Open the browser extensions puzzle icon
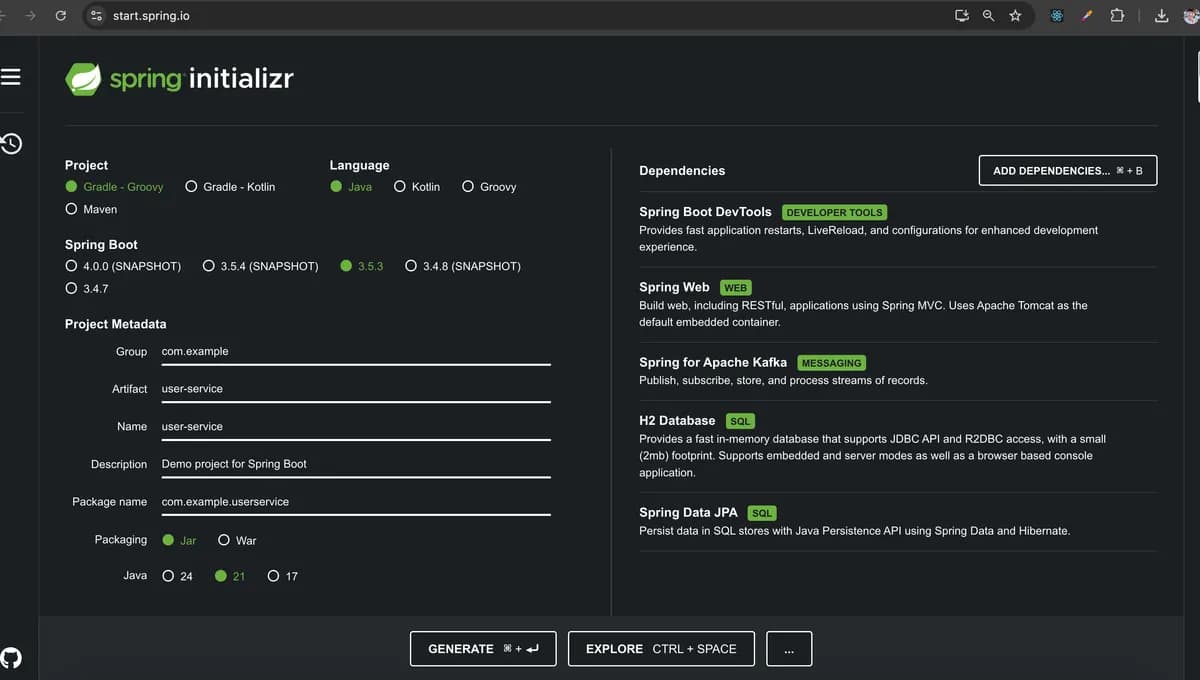 1117,16
